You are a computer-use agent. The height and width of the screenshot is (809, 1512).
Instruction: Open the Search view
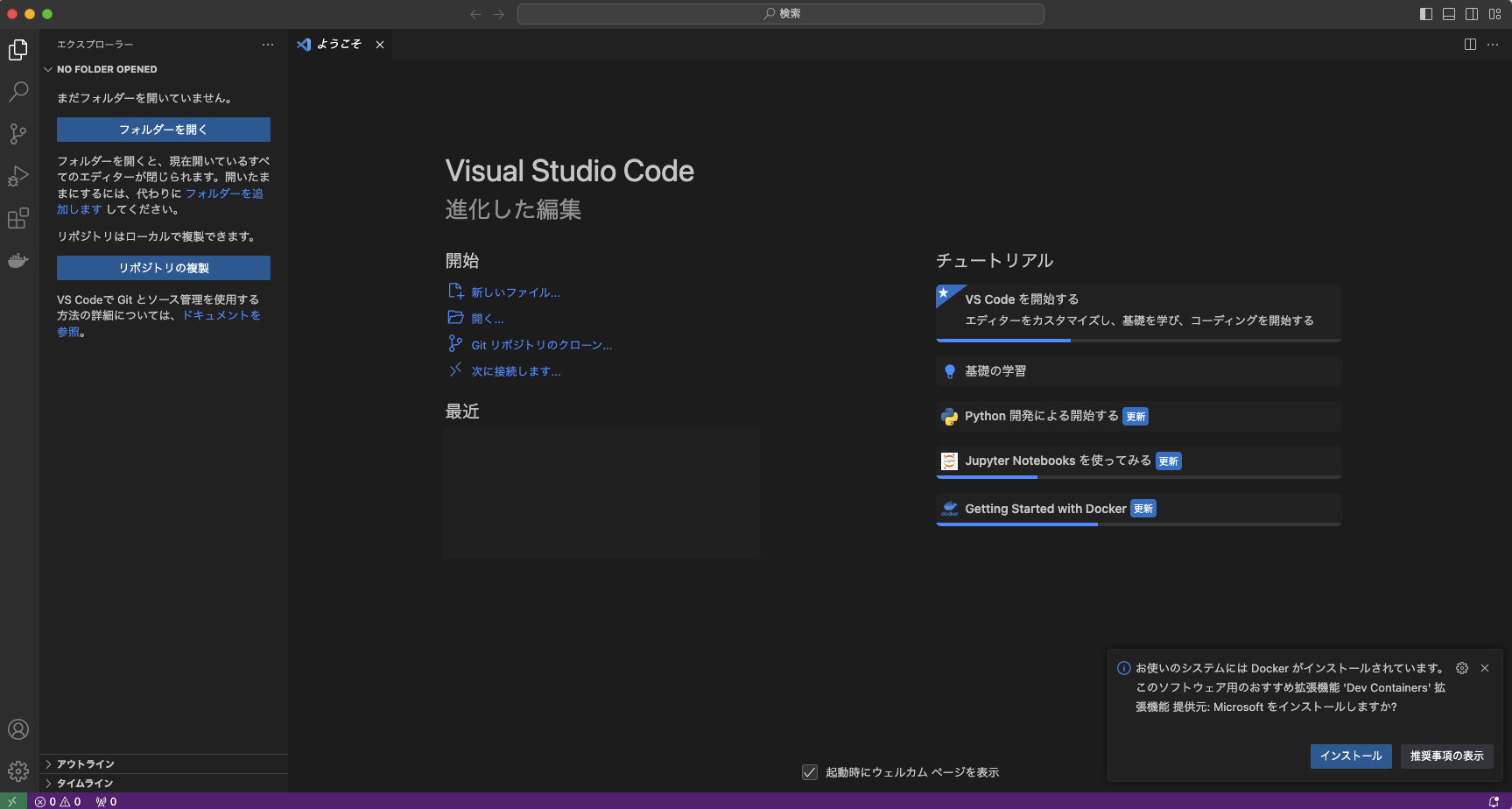click(x=18, y=92)
